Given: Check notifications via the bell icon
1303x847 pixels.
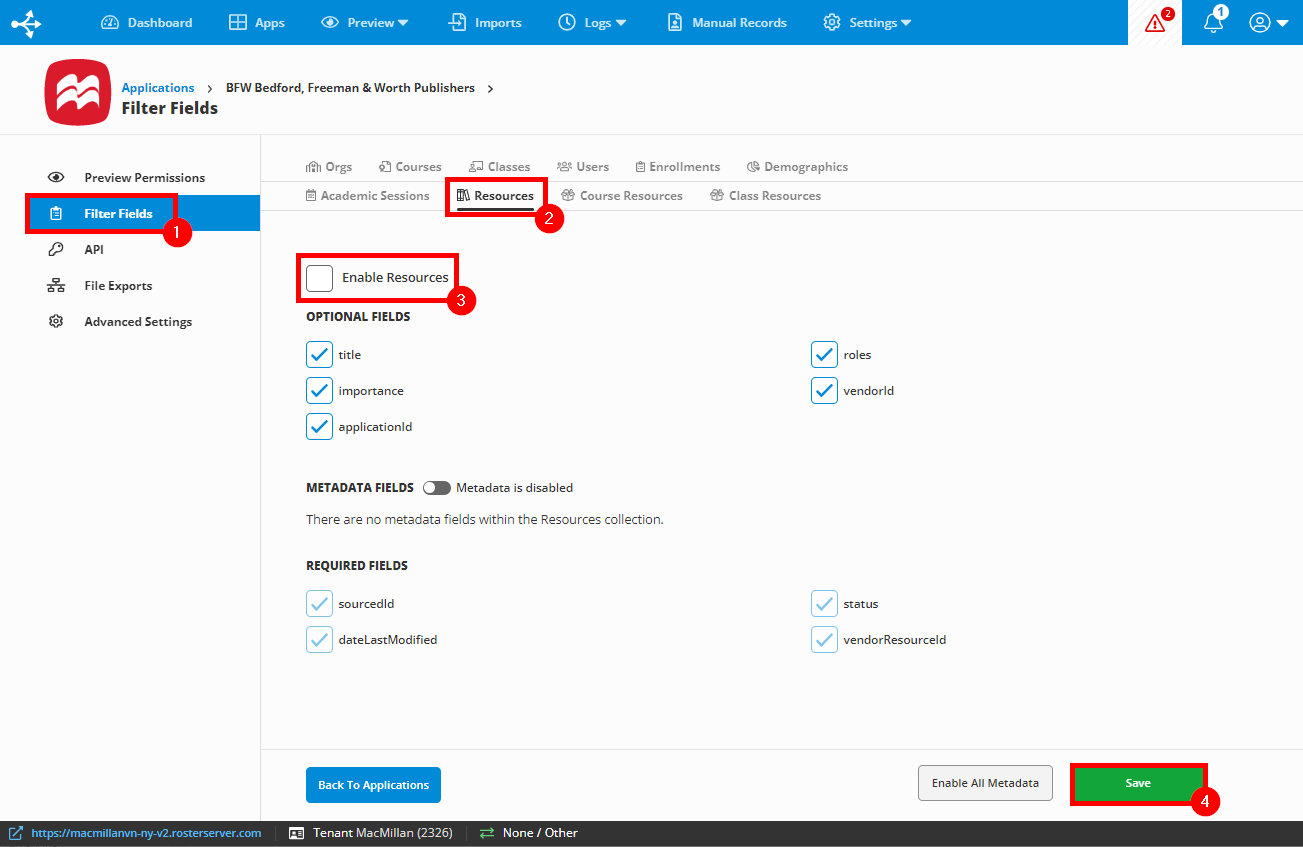Looking at the screenshot, I should (1212, 22).
